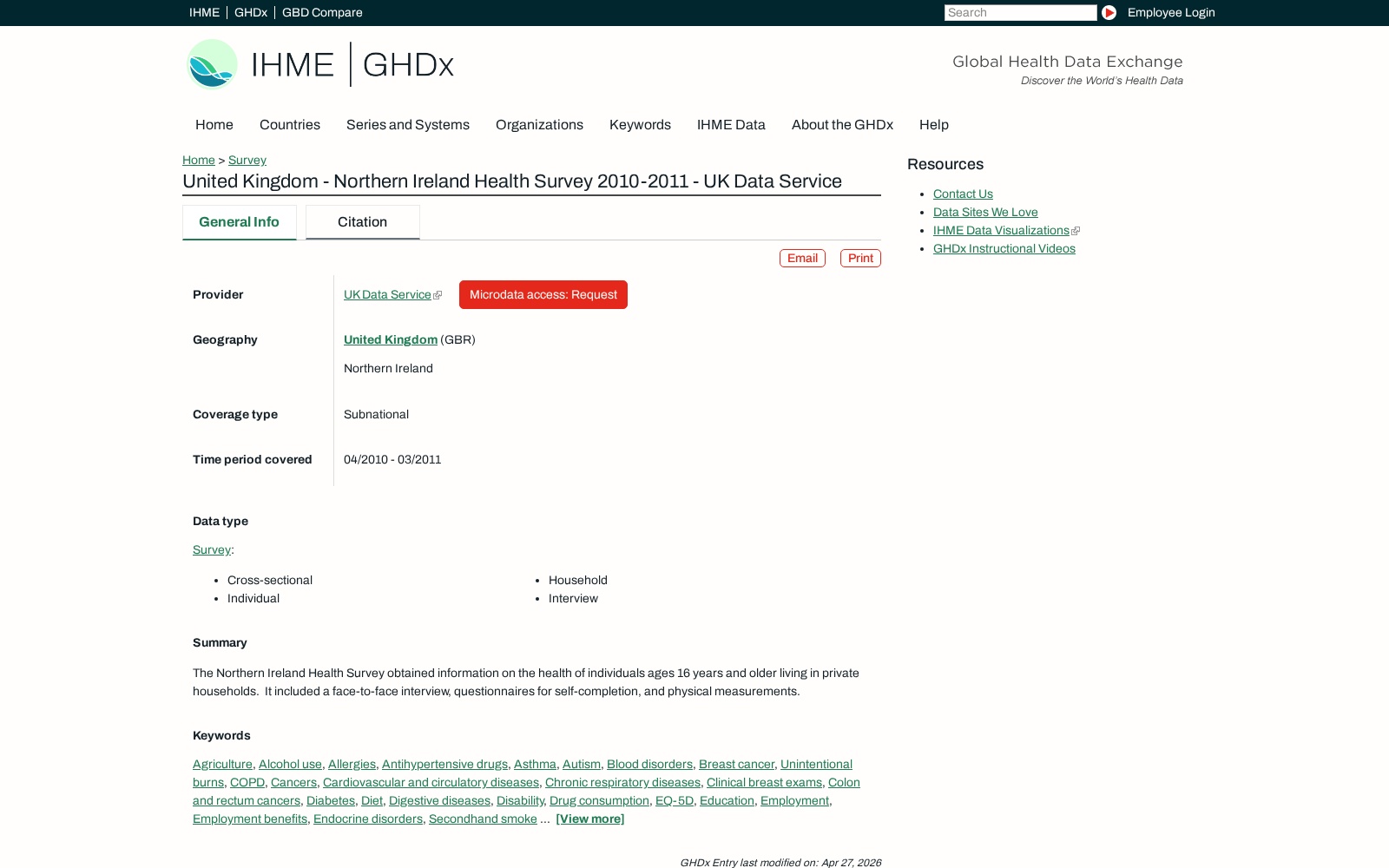
Task: Open Disability keyword
Action: [x=520, y=801]
